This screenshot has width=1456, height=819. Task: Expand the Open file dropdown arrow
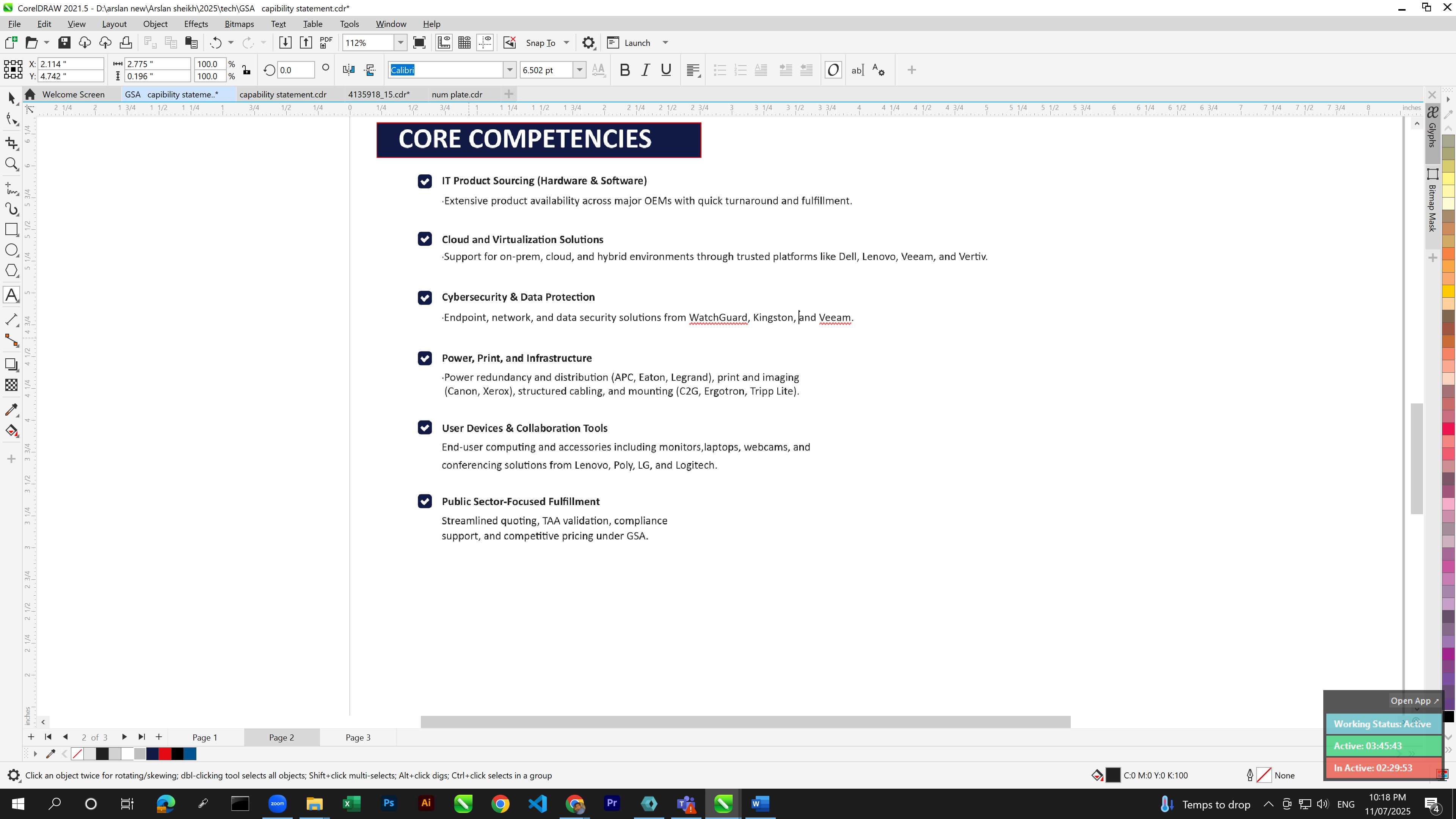46,43
